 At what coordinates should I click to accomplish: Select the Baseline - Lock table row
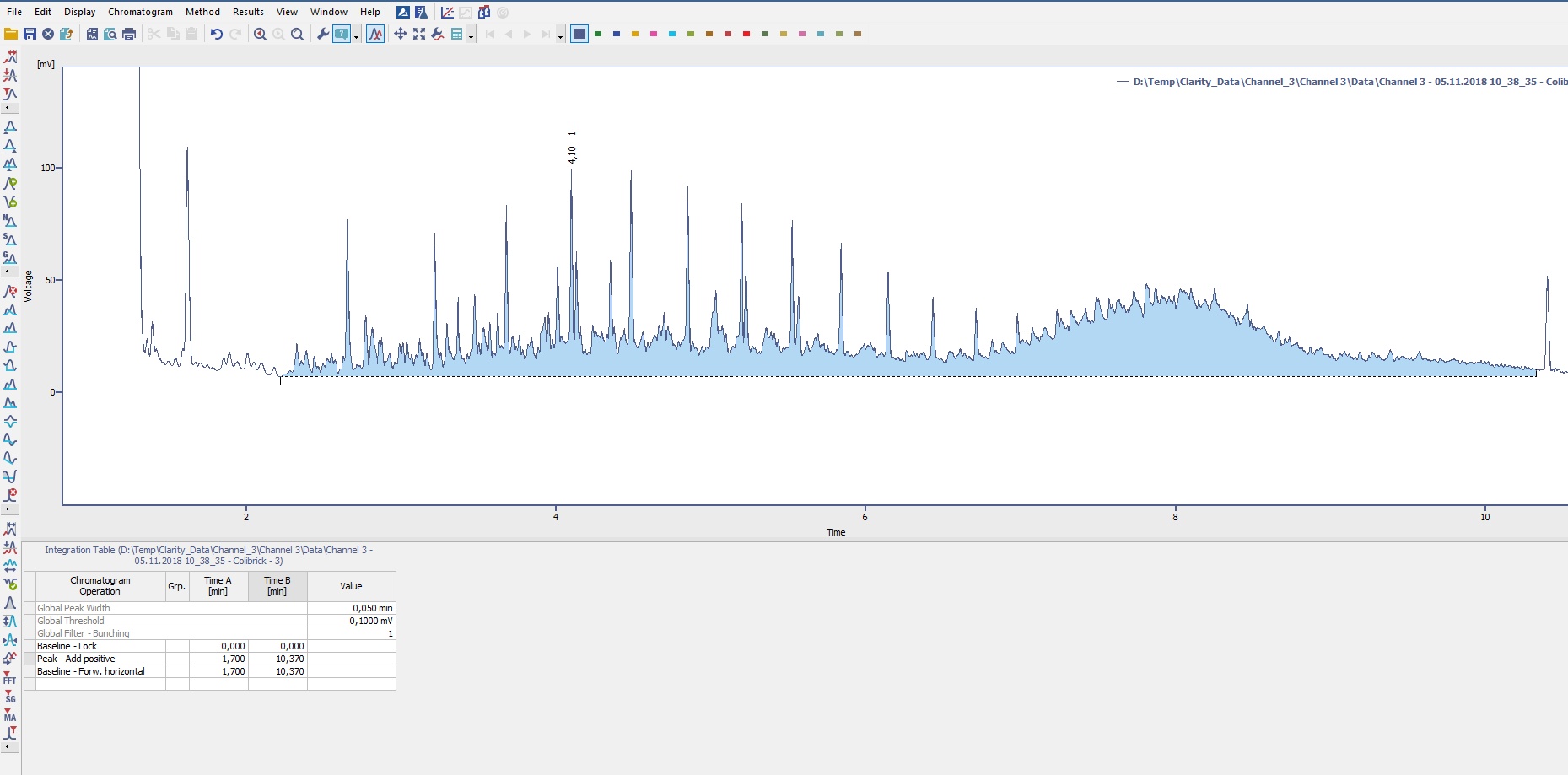210,646
